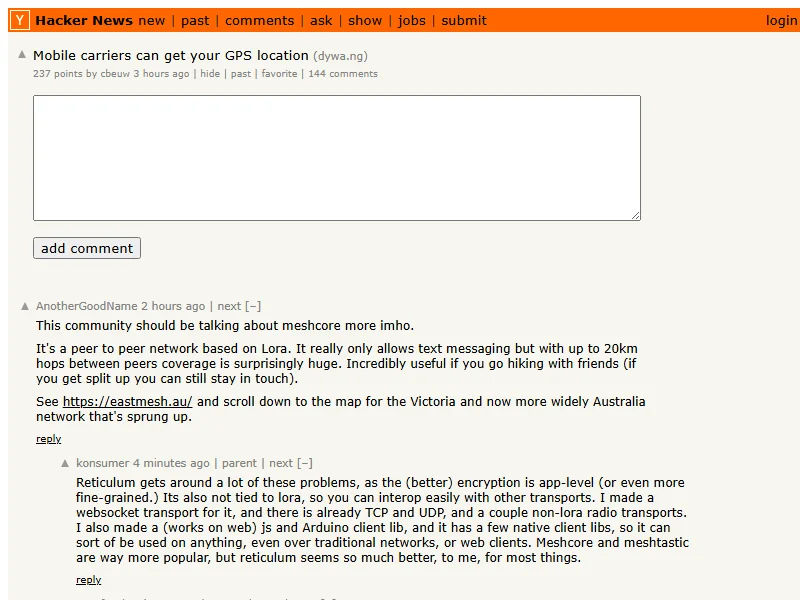
Task: Hide the Mobile carriers story
Action: pos(210,73)
